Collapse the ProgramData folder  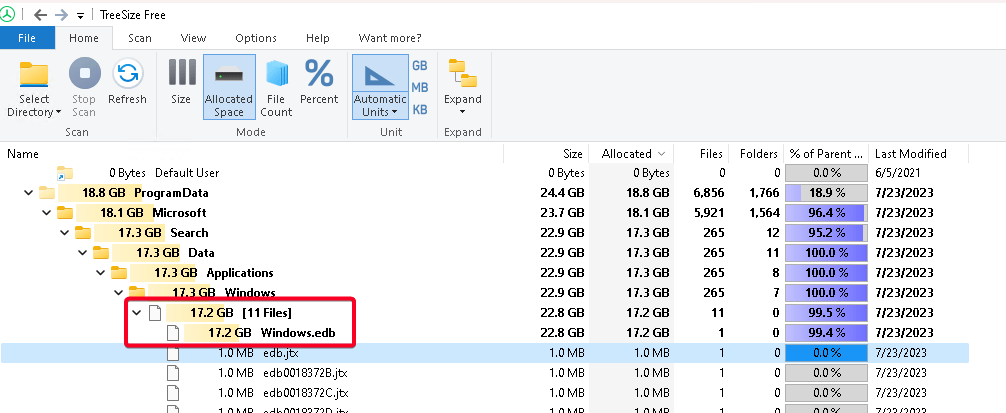tap(28, 193)
